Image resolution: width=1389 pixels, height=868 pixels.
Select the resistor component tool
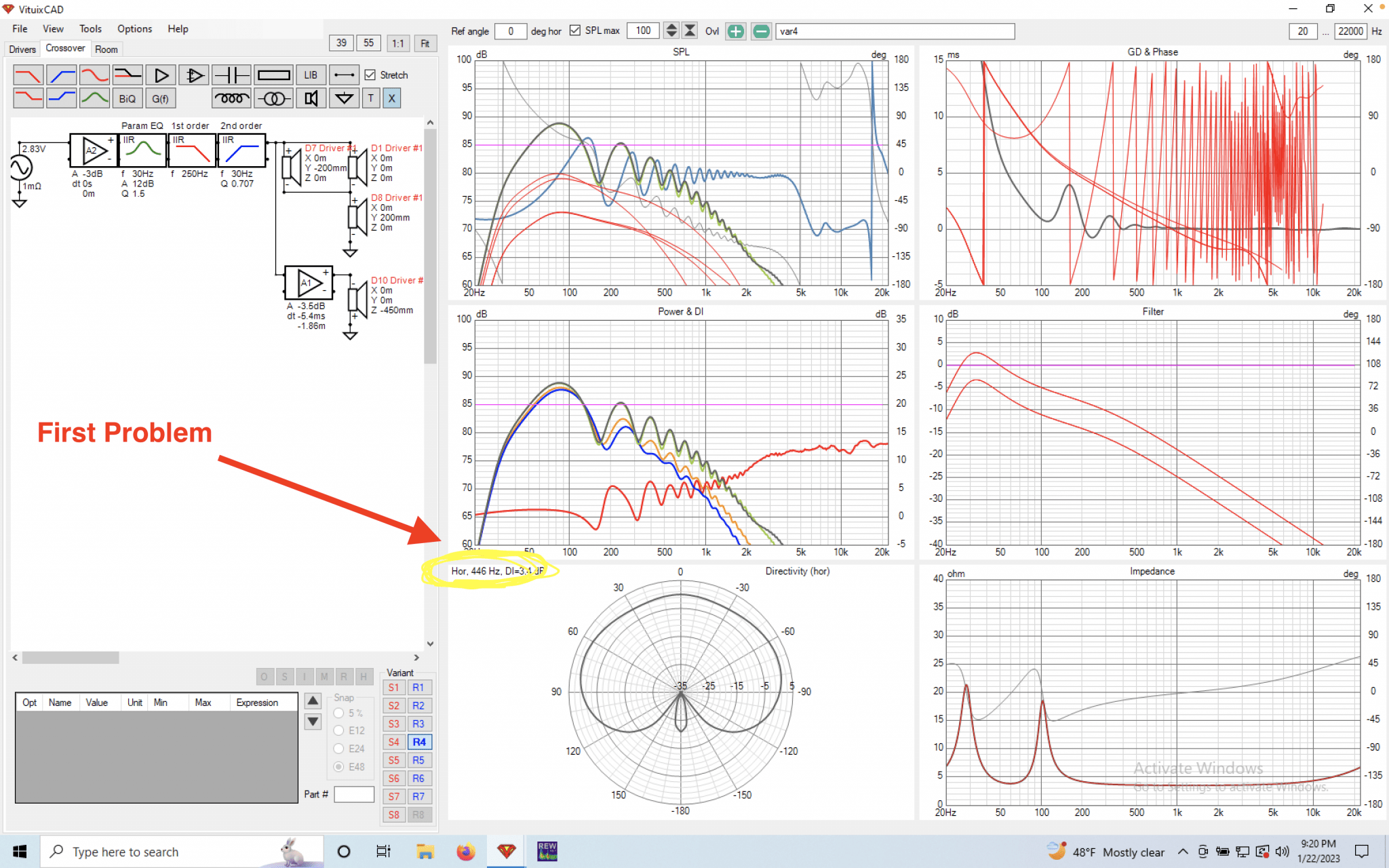[x=274, y=75]
